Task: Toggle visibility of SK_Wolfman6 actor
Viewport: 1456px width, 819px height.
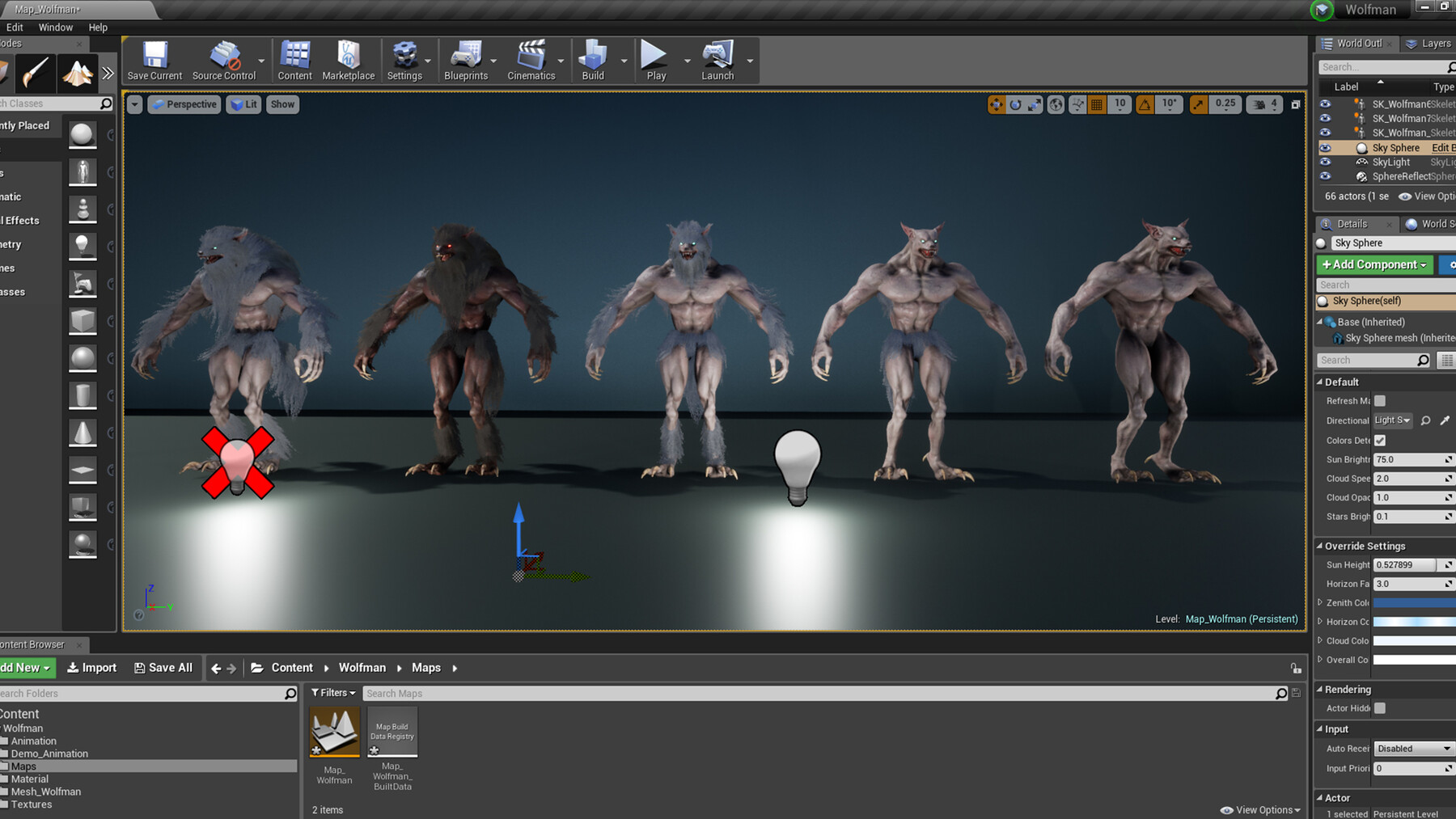Action: pos(1325,103)
